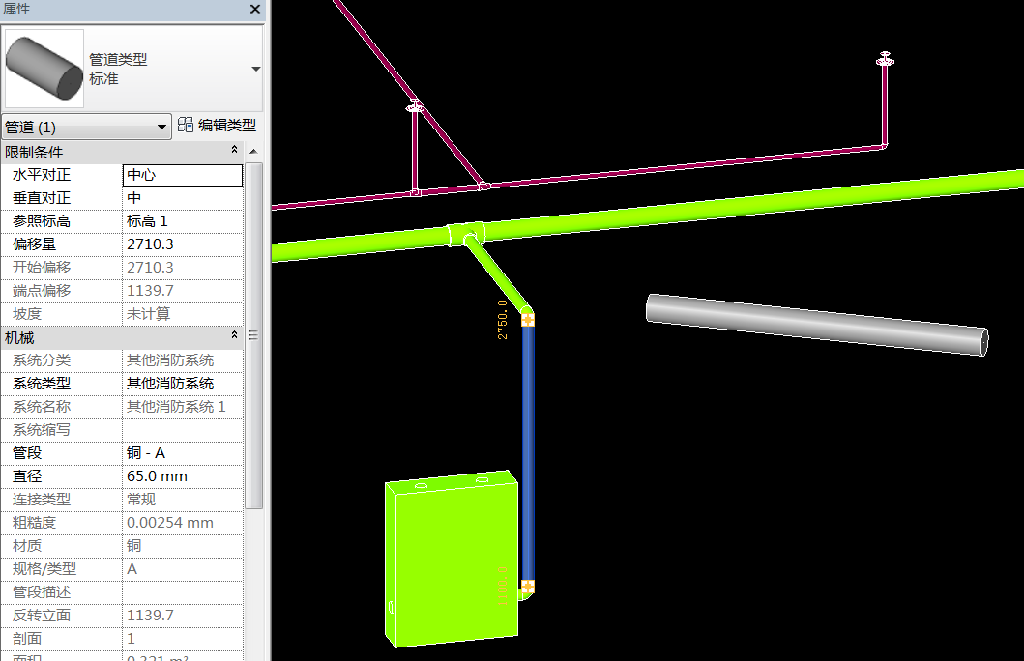Select the sprinkler head above the left magenta riser

pyautogui.click(x=415, y=107)
